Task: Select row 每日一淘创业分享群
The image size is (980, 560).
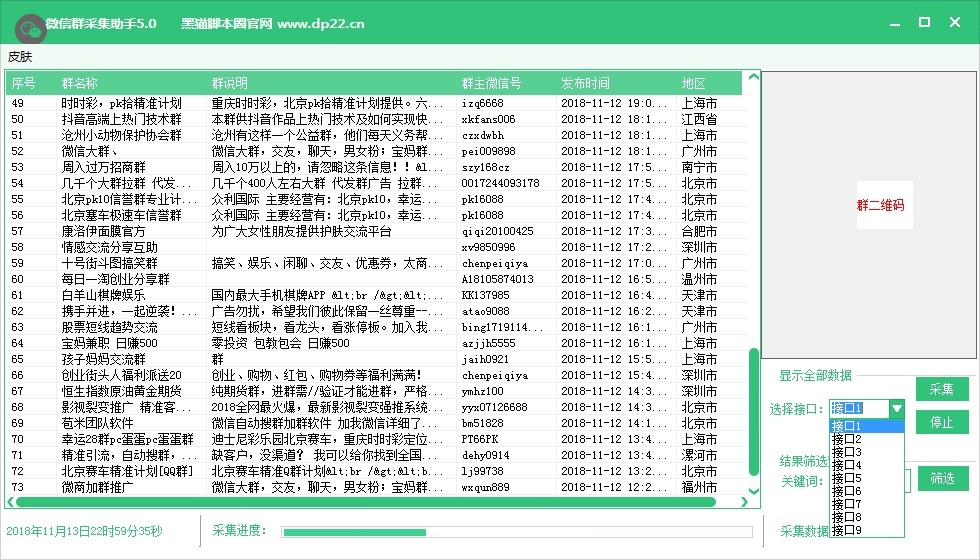Action: point(378,279)
